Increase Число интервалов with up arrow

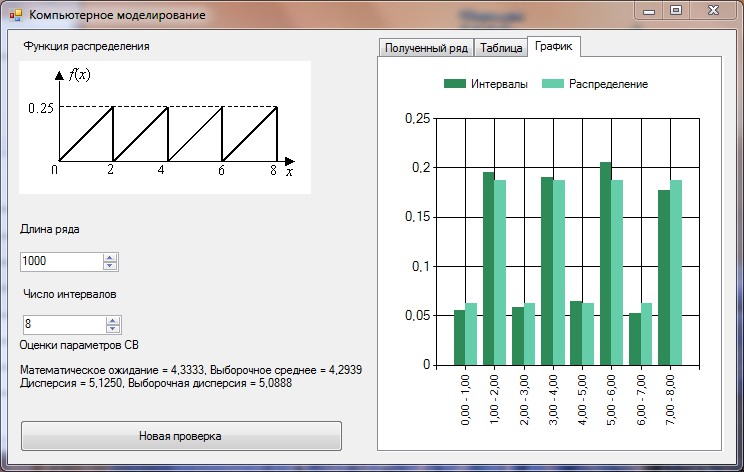(x=113, y=321)
